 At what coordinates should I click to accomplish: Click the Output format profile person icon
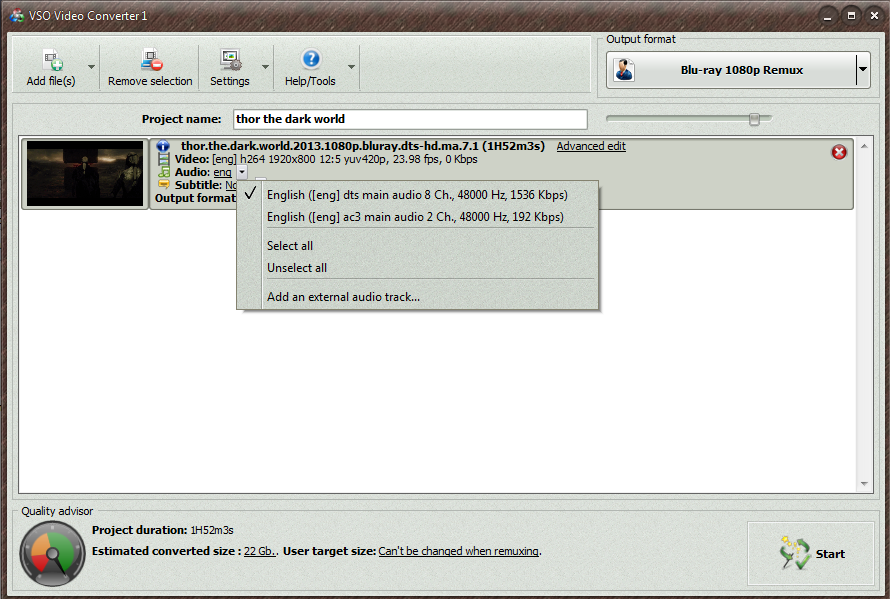tap(624, 70)
